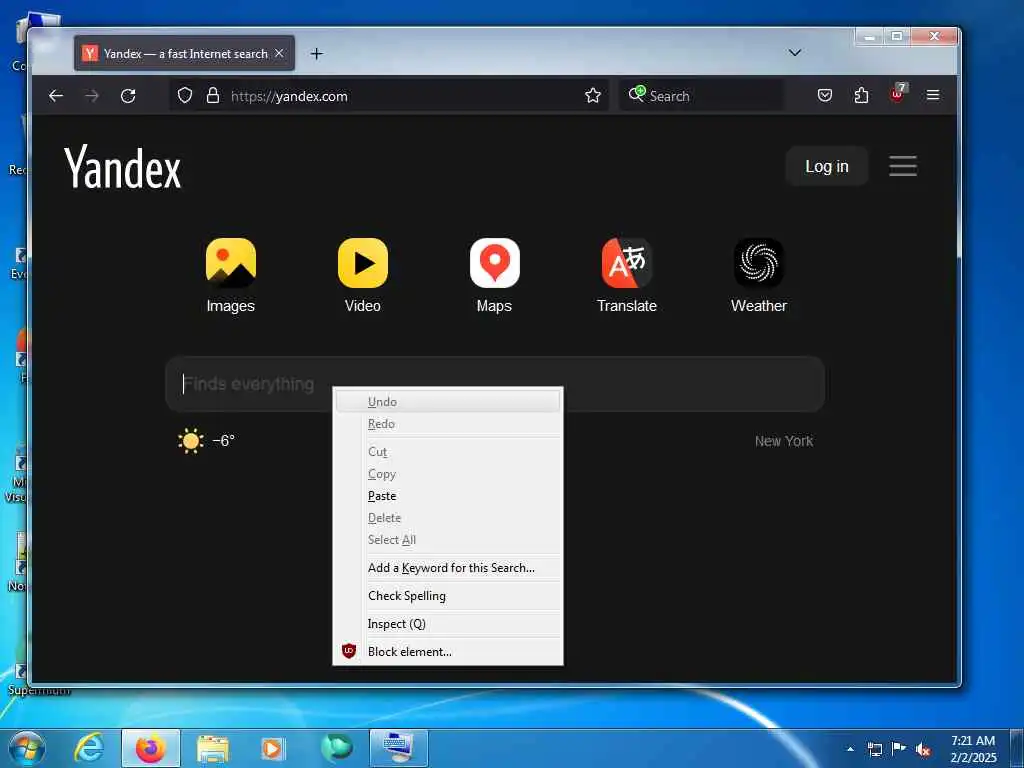Click the Yandex logo
Screen dimensions: 1024x768
point(123,167)
